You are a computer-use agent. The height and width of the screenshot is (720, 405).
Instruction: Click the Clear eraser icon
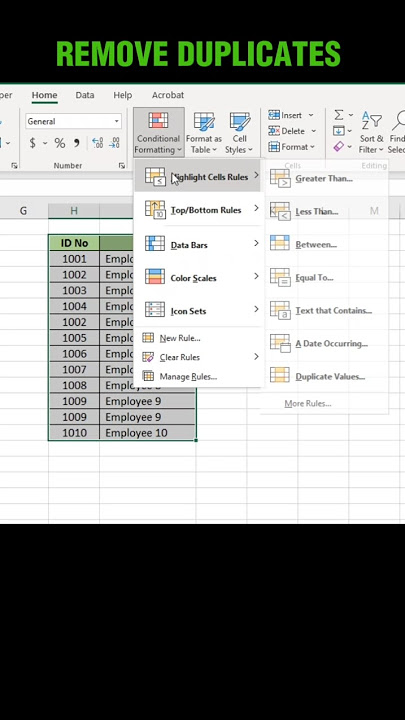(x=339, y=147)
